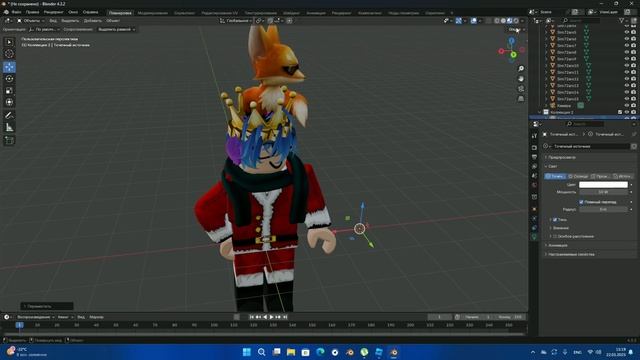Toggle camera view in the viewport
The image size is (640, 360).
coord(521,89)
